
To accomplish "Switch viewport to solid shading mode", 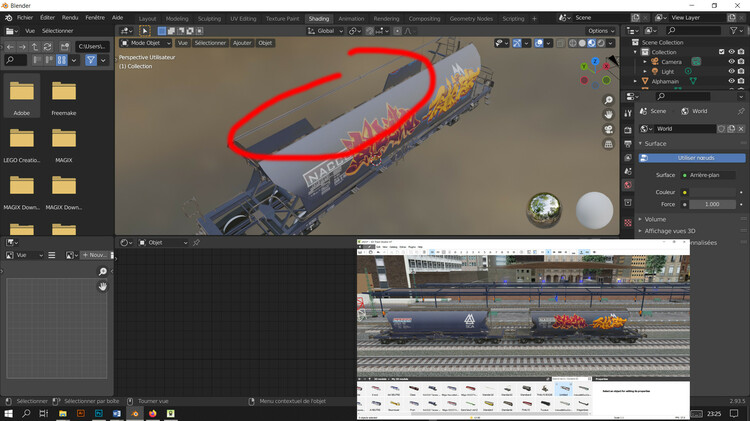I will click(x=582, y=43).
